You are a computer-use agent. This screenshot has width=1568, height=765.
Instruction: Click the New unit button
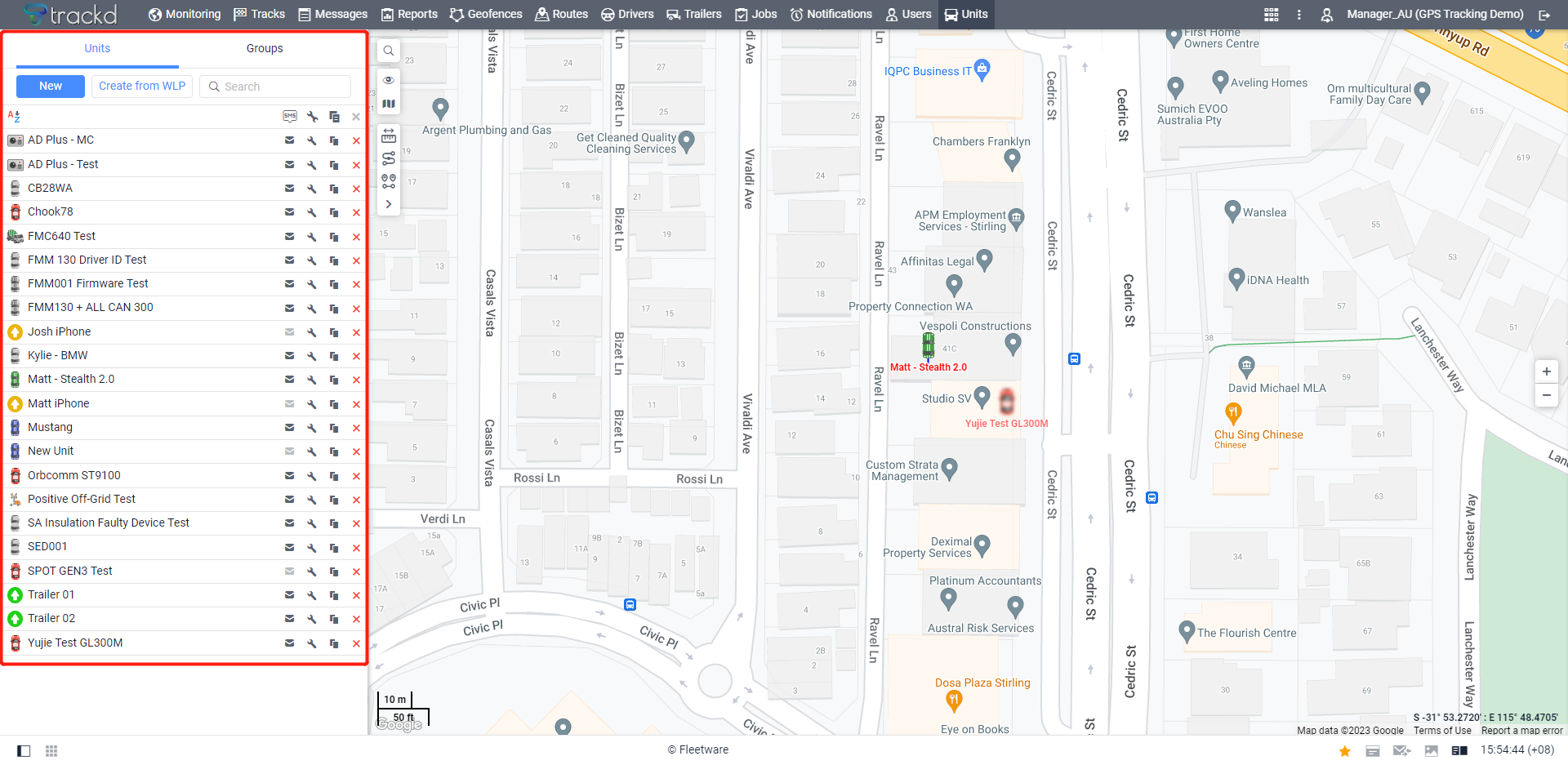(x=51, y=87)
